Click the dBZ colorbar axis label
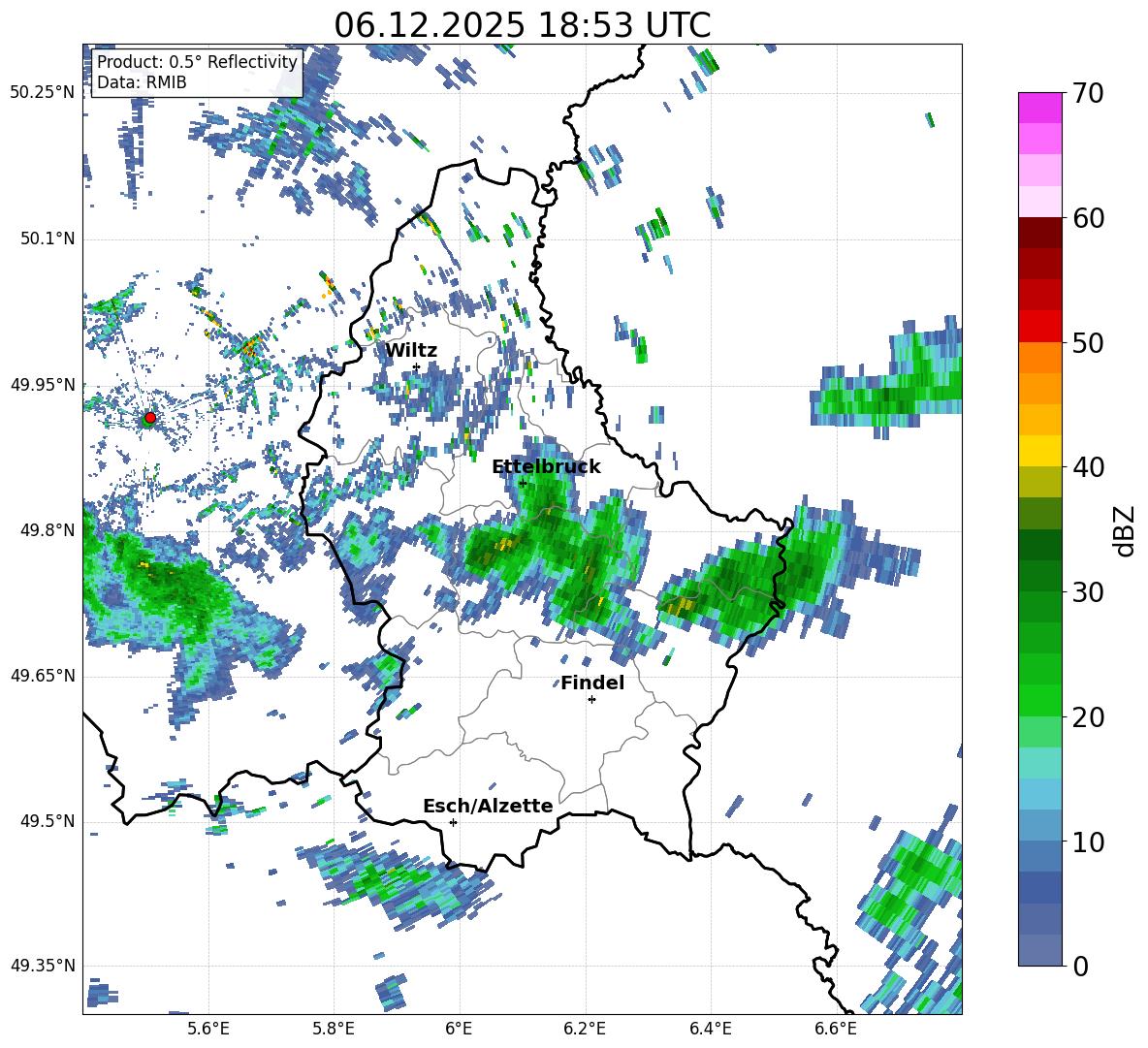The width and height of the screenshot is (1148, 1048). click(x=1124, y=530)
